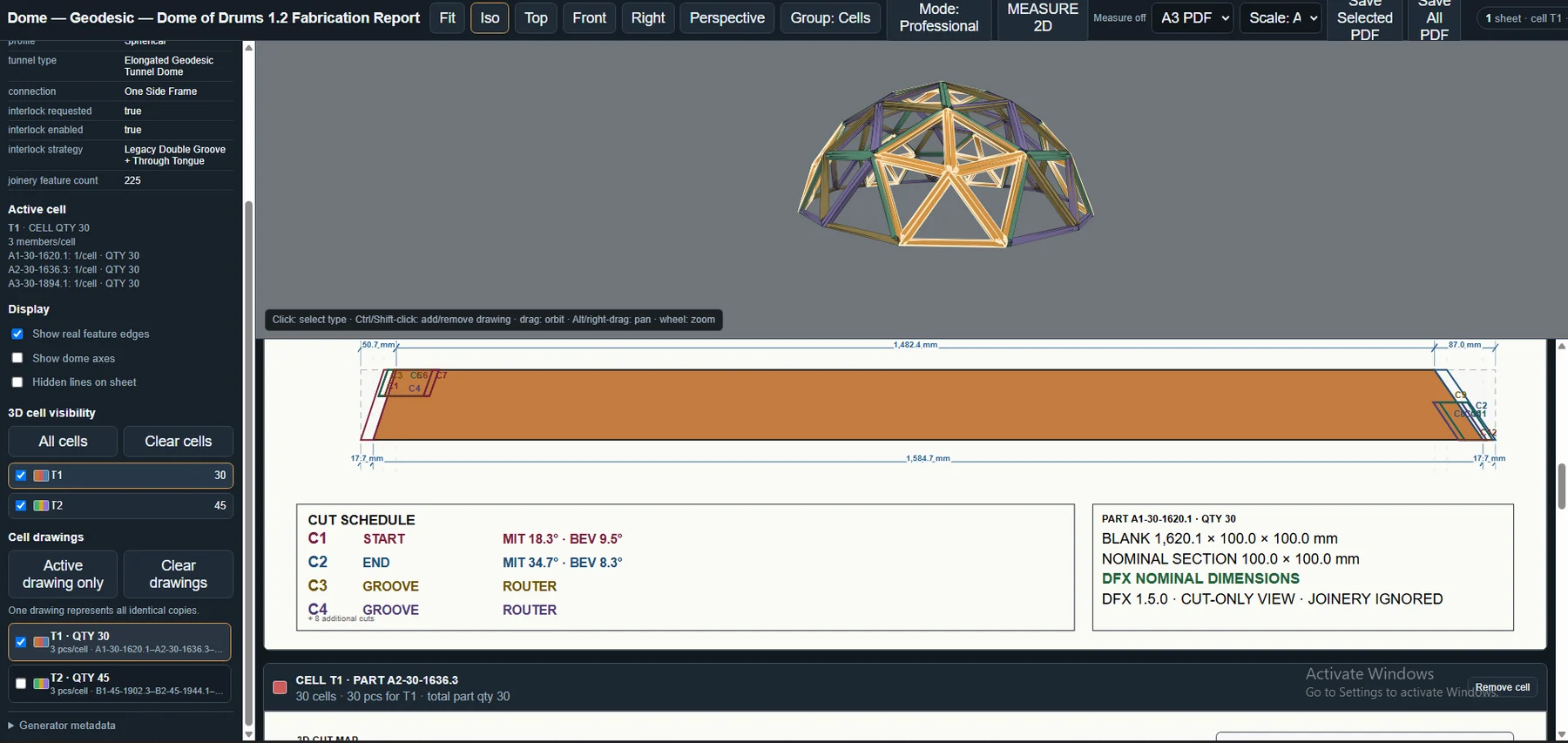
Task: Click 'A1-30-1620.1: 1/cell · QTY 30' line
Action: coord(74,256)
